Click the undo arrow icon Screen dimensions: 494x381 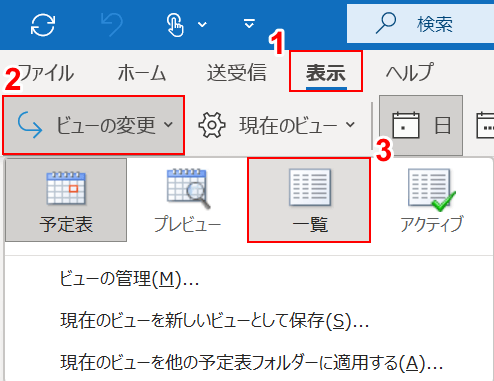coord(112,25)
